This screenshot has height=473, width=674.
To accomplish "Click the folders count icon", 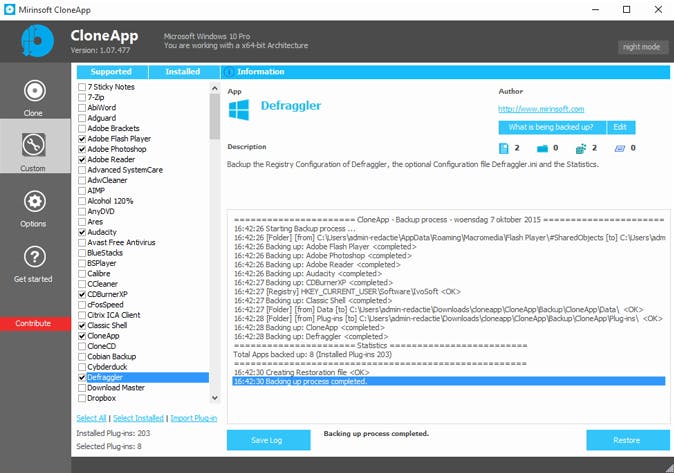I will 542,148.
